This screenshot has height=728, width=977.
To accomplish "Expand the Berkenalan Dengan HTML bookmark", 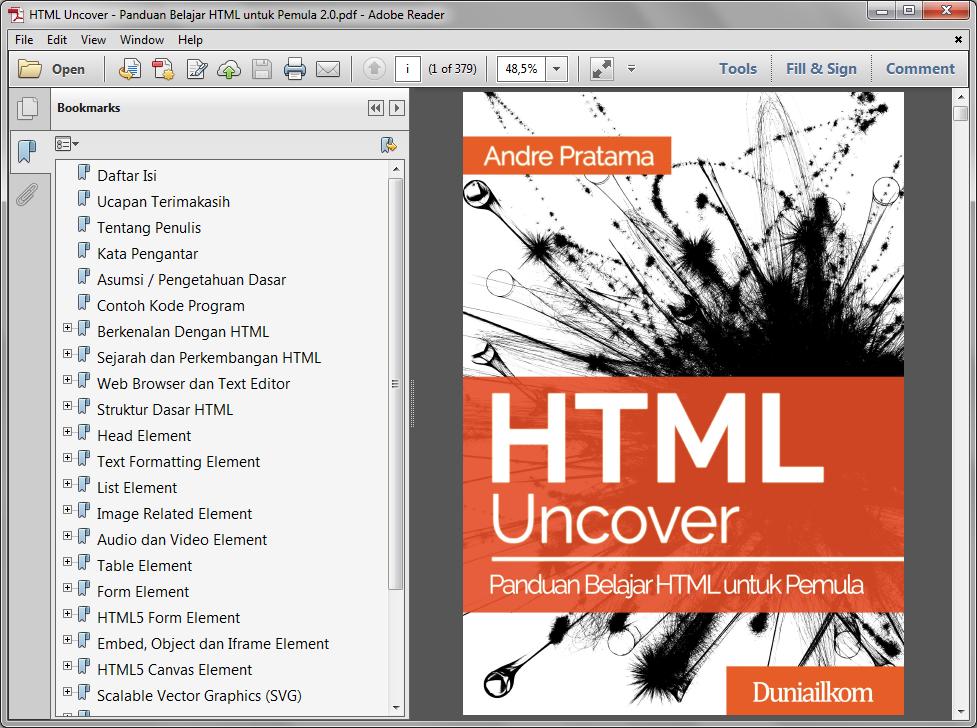I will click(67, 327).
